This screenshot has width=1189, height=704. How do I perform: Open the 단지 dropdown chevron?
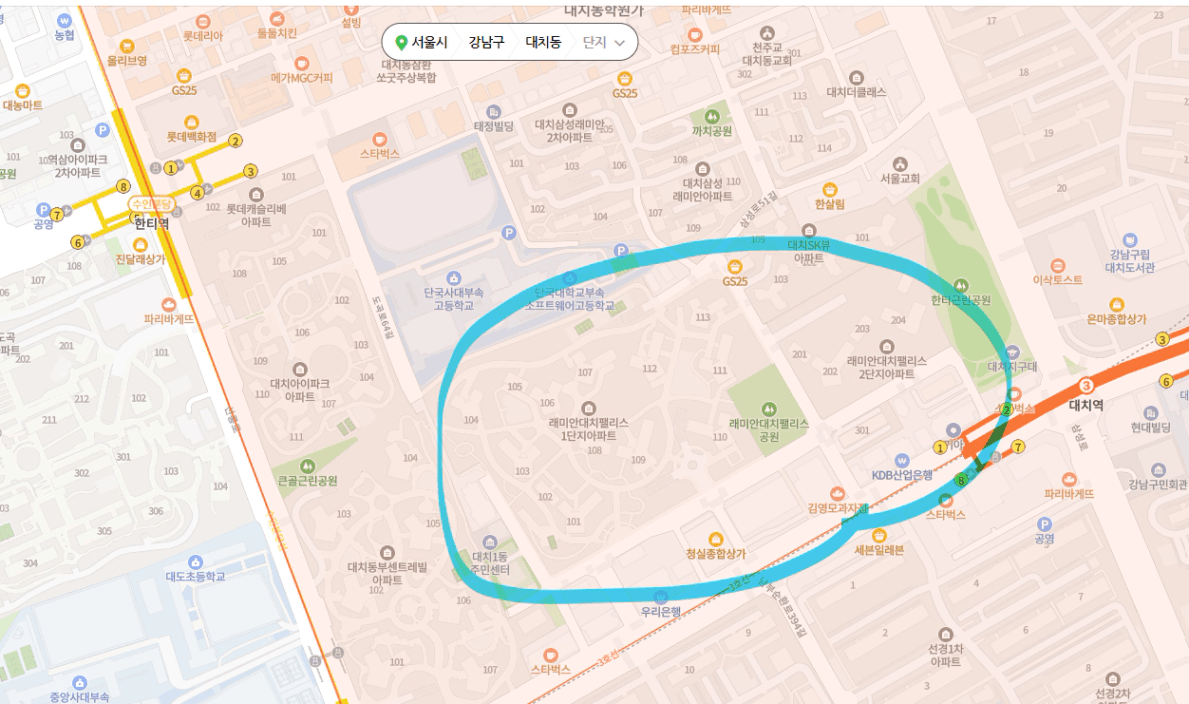[x=620, y=42]
